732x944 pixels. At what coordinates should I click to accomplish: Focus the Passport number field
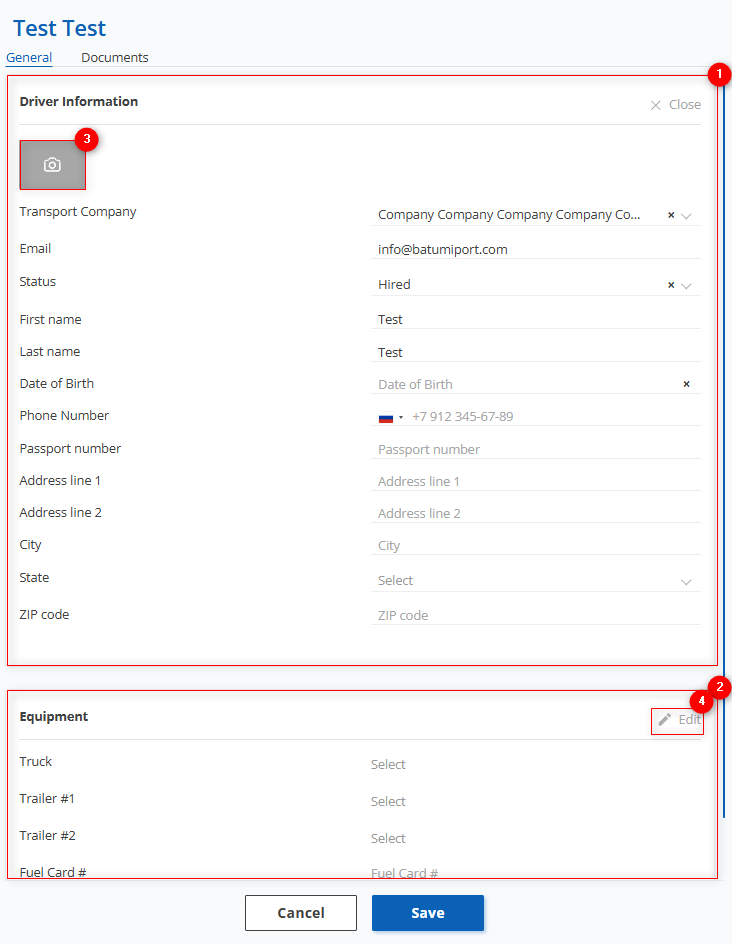[x=535, y=450]
